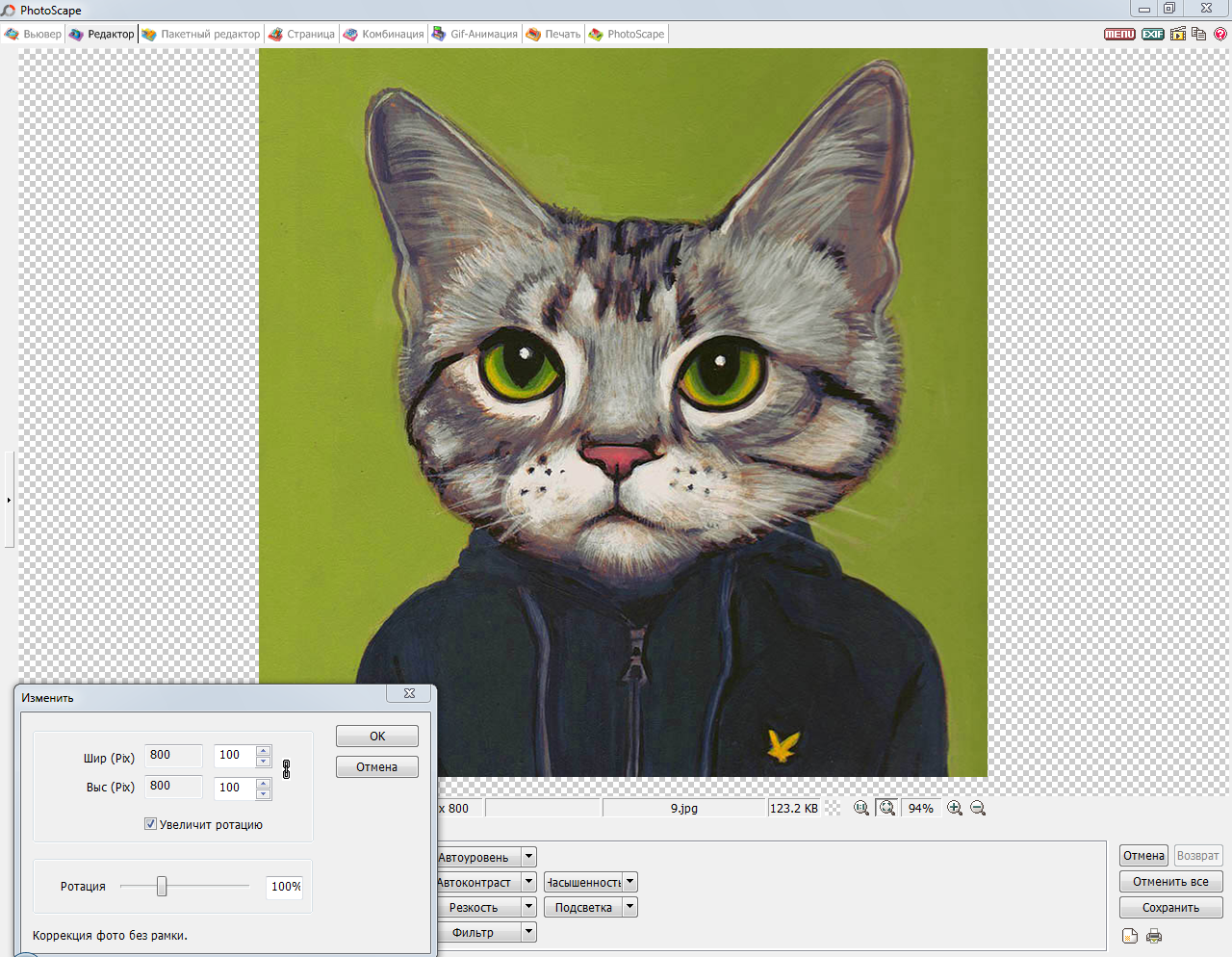This screenshot has width=1232, height=957.
Task: Click the Ротация slider handle
Action: click(x=162, y=887)
